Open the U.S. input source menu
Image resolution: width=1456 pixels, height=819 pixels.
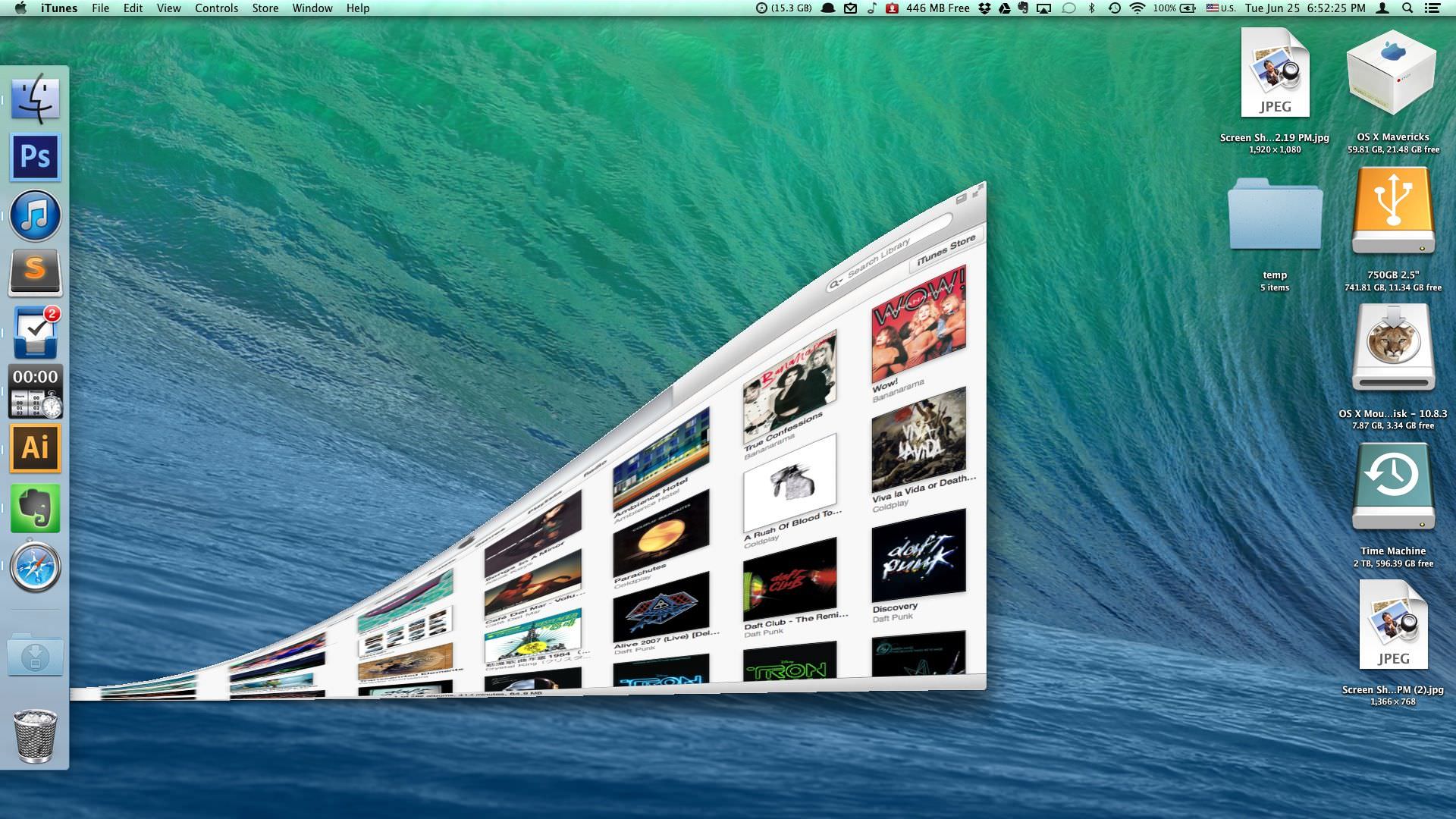pos(1221,8)
